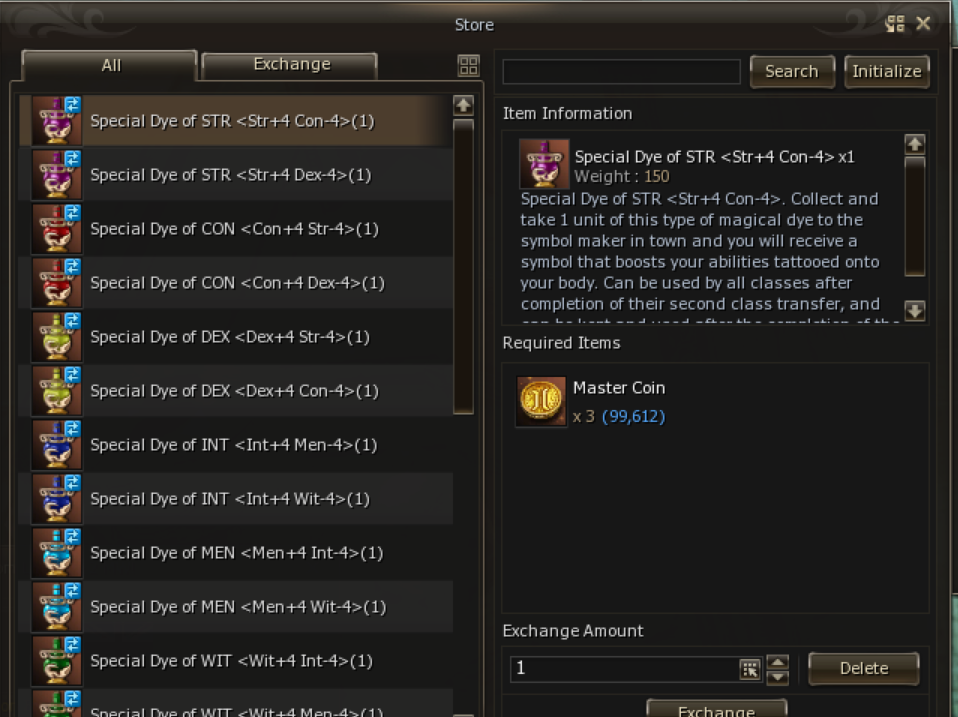Click the window layout icon beside the close button

[x=895, y=24]
